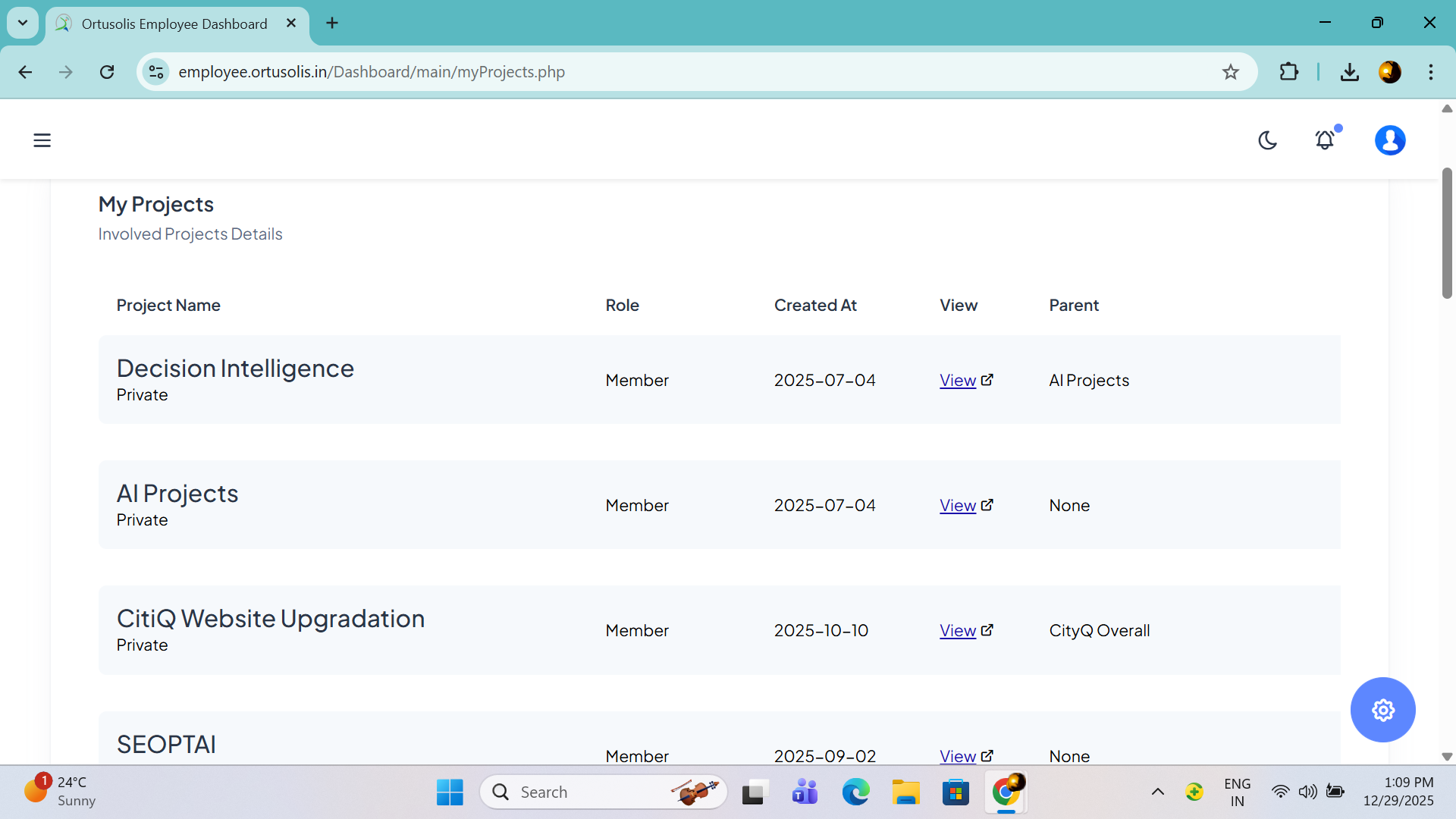Open the browser downloads icon

tap(1349, 72)
